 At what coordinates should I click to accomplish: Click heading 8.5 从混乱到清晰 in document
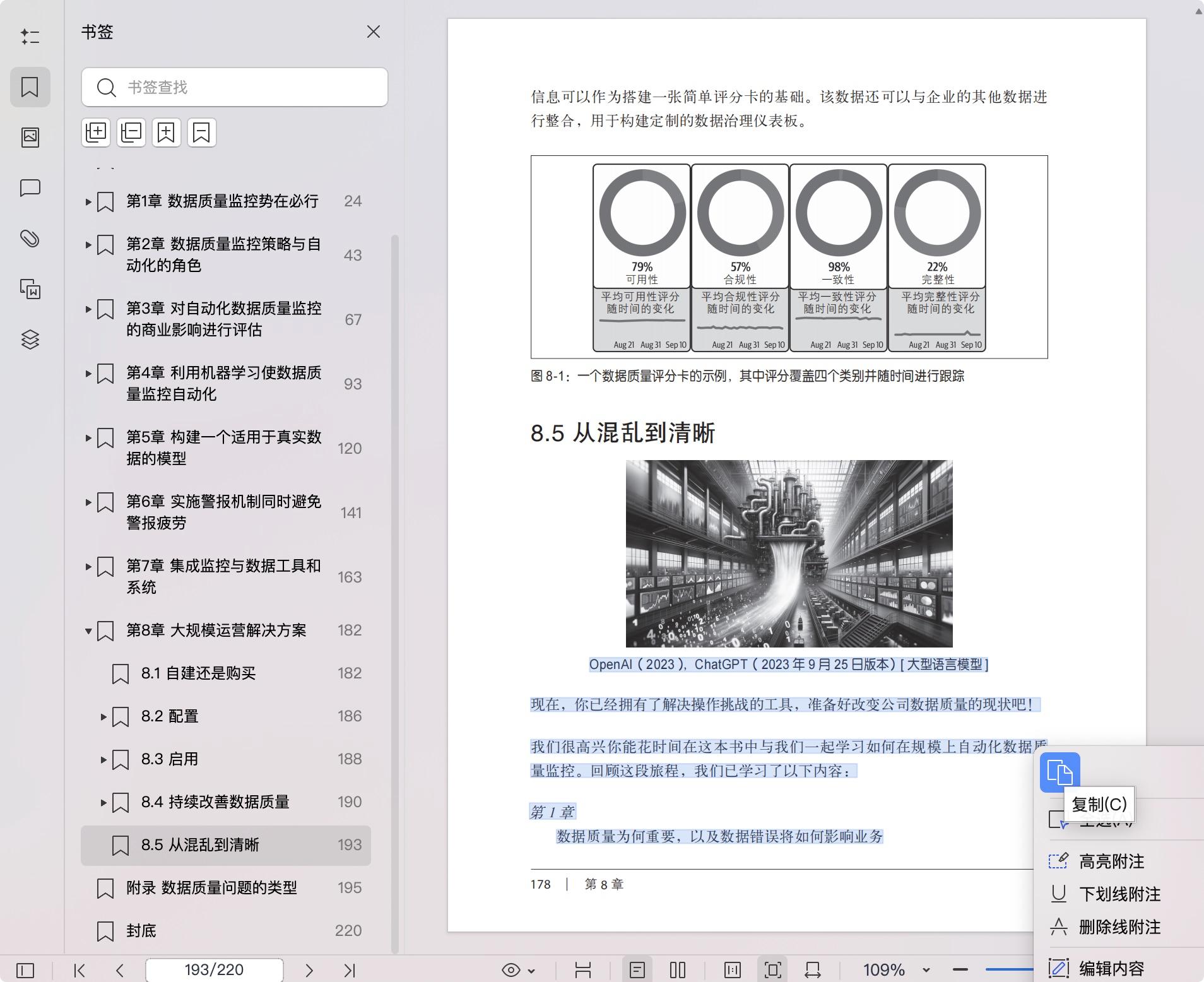623,433
